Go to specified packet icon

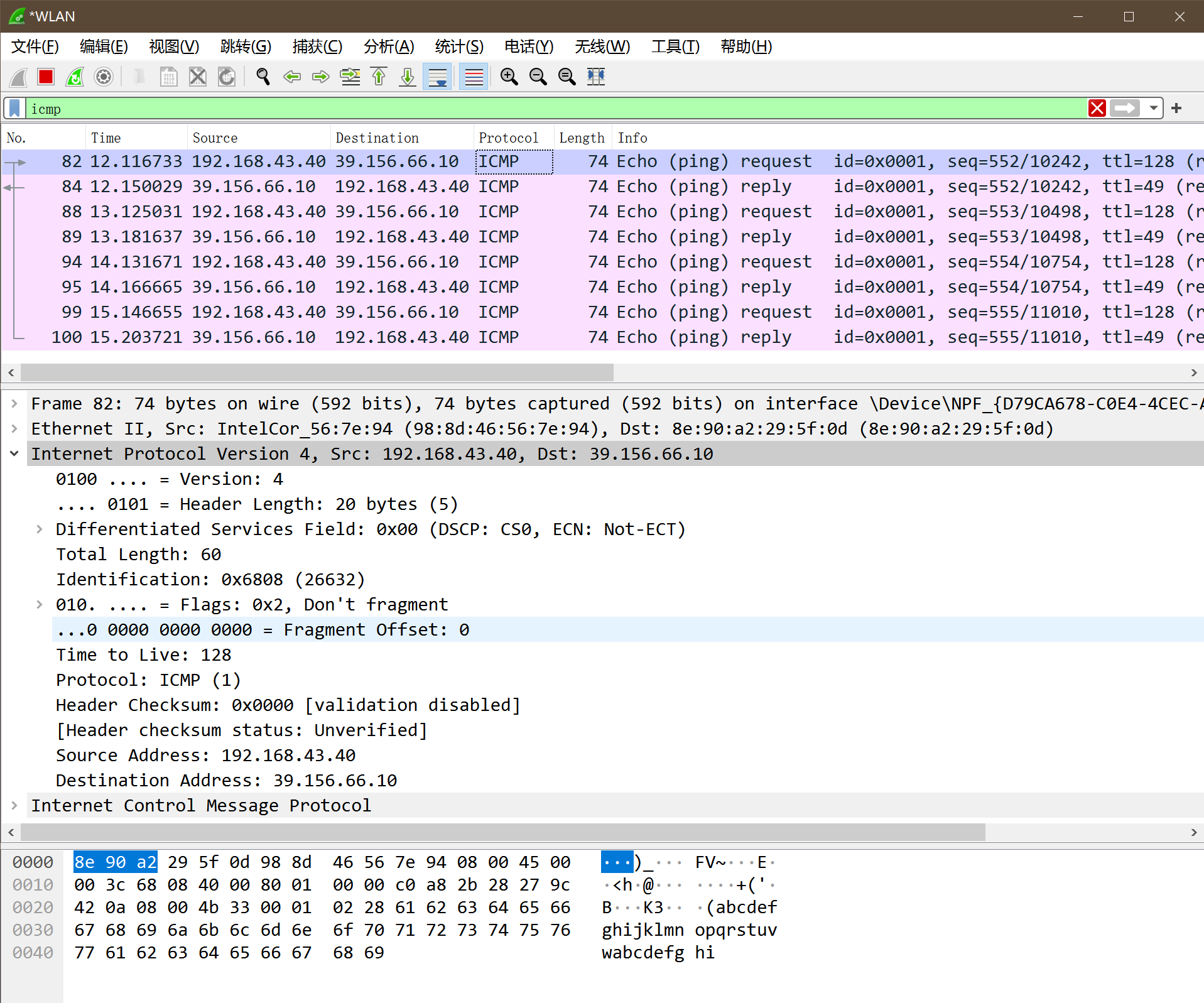coord(350,77)
